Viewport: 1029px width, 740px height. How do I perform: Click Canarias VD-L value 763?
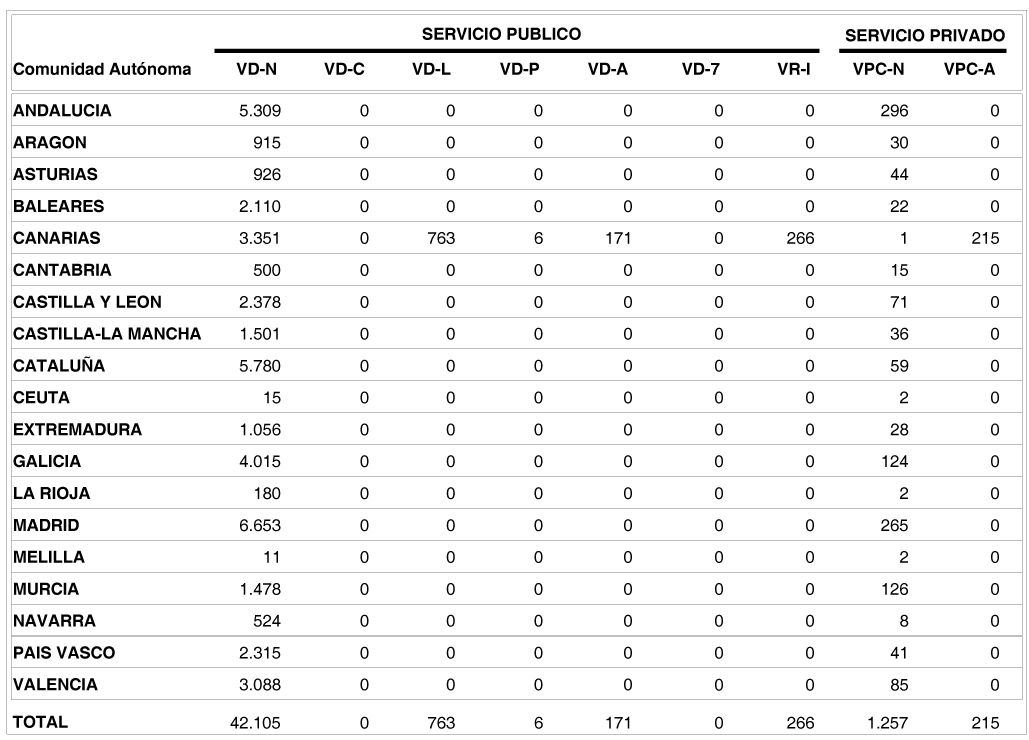pyautogui.click(x=446, y=238)
